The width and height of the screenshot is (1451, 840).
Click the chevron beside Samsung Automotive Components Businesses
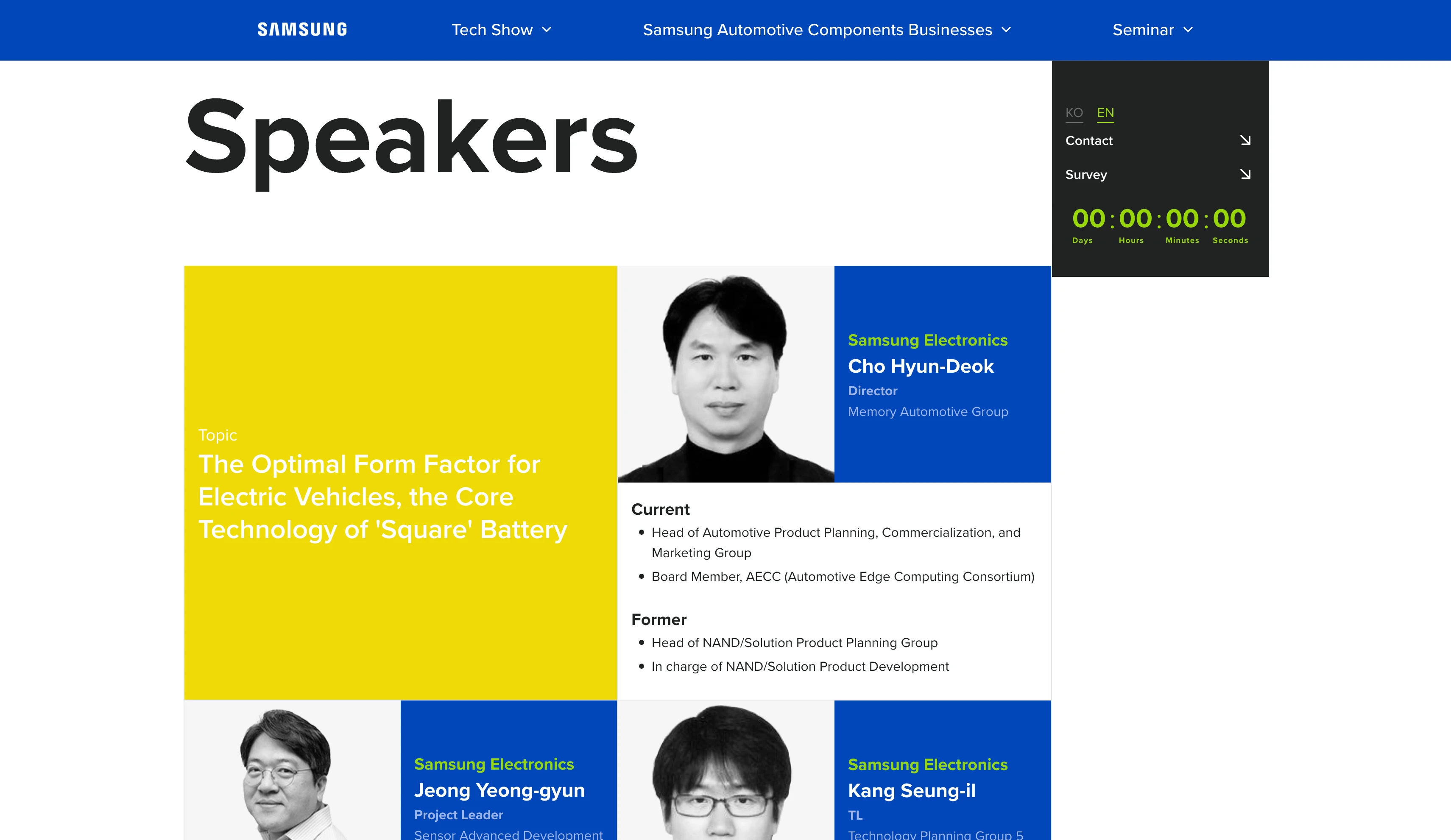tap(1006, 30)
